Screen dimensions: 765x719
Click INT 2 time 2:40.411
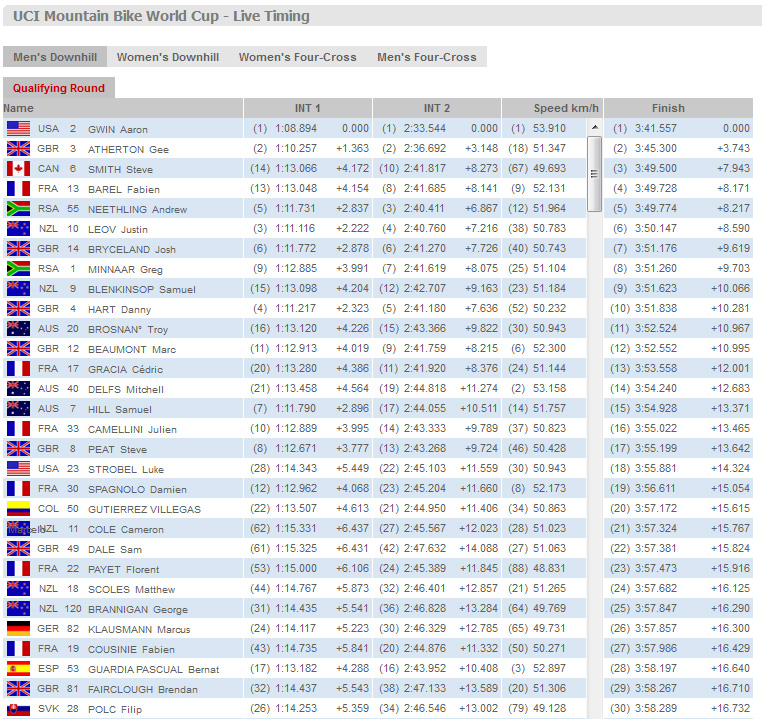pyautogui.click(x=424, y=209)
